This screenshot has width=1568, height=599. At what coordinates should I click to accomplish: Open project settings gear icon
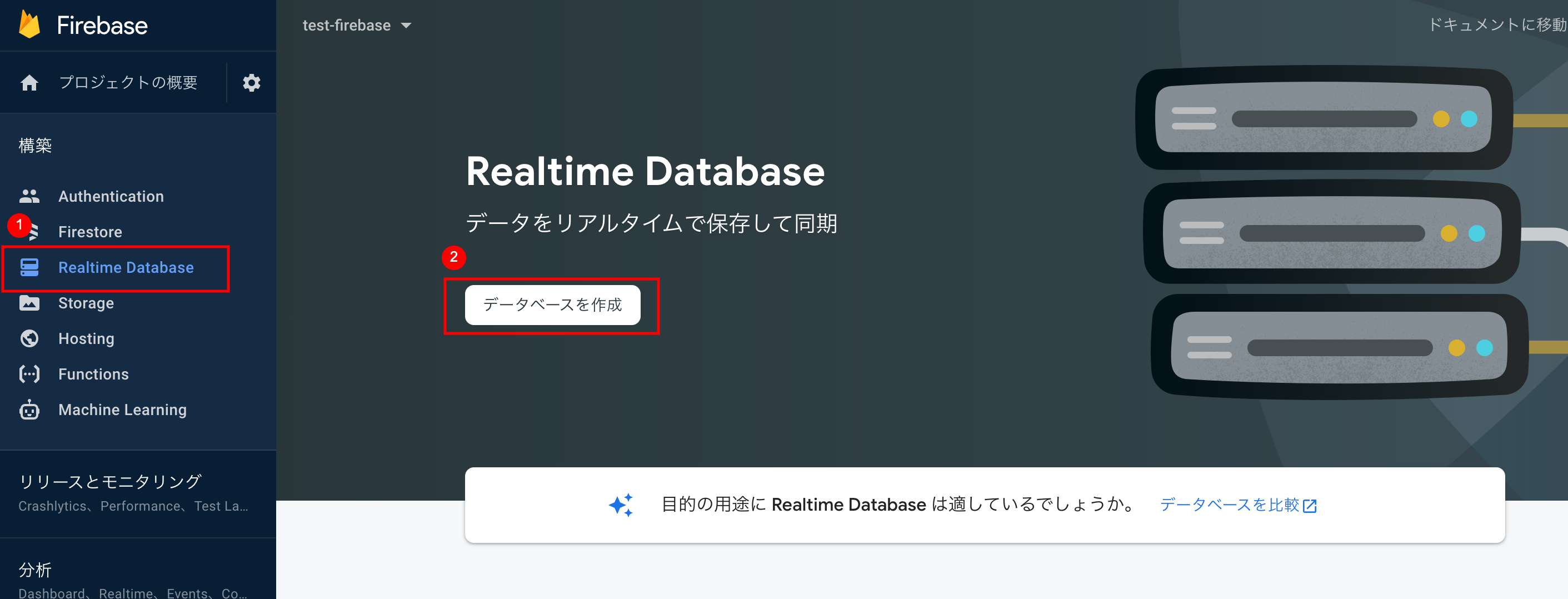pos(251,83)
